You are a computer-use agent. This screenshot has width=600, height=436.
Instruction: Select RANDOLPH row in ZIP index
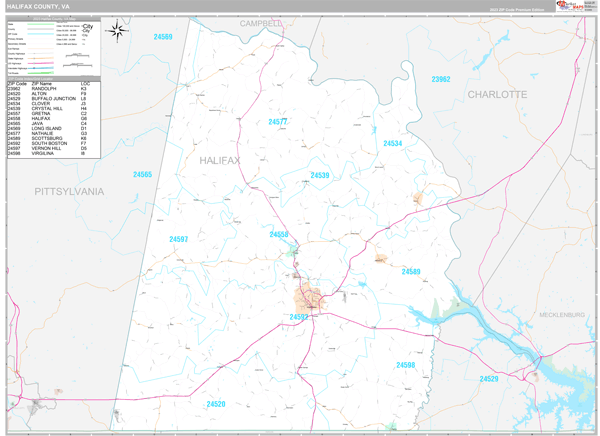point(54,88)
